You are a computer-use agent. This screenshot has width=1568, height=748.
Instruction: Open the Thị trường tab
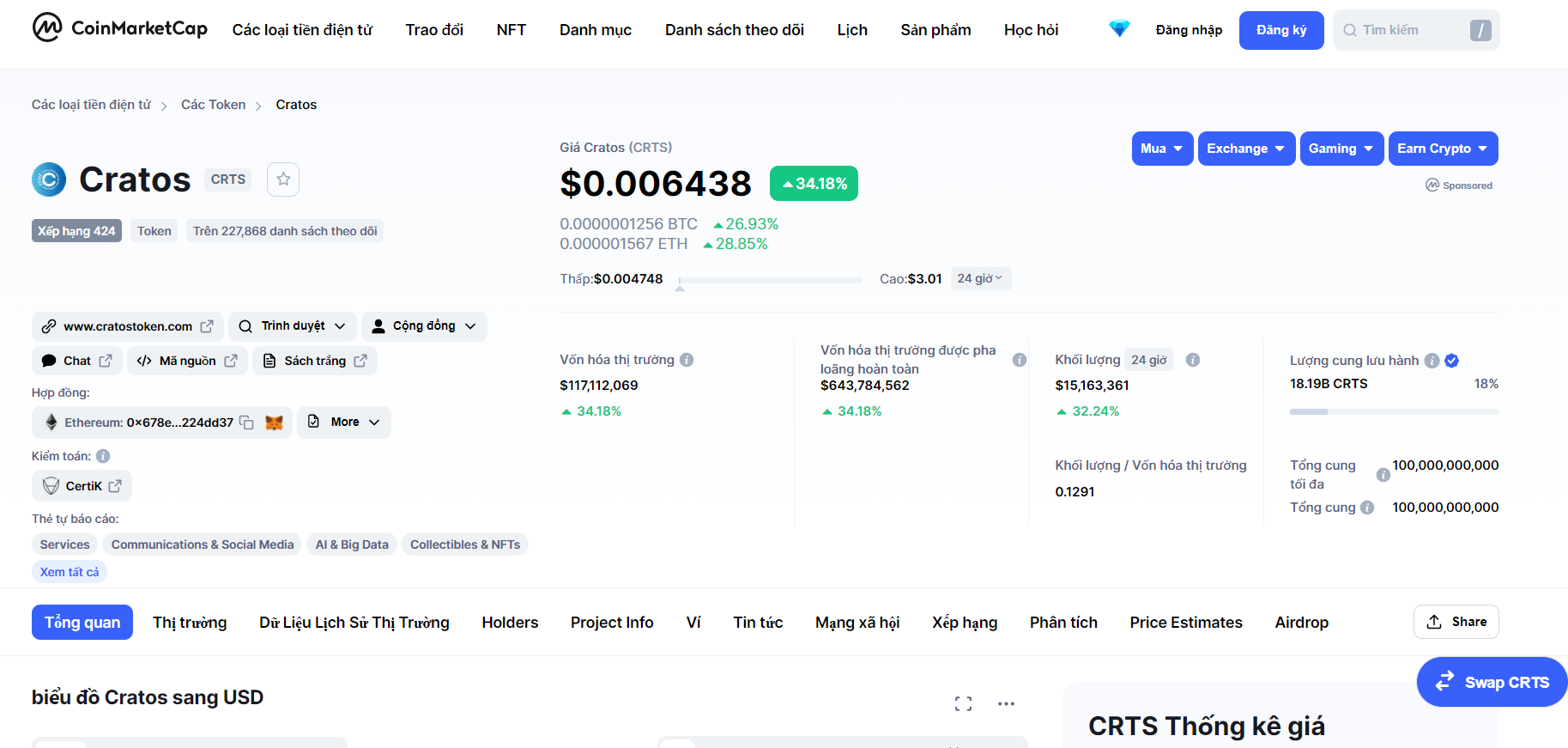coord(190,623)
